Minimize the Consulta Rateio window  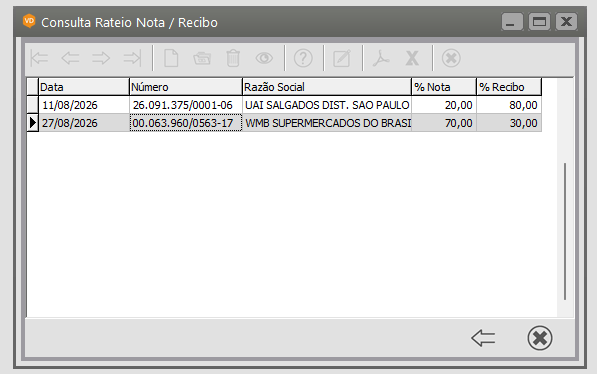point(512,21)
